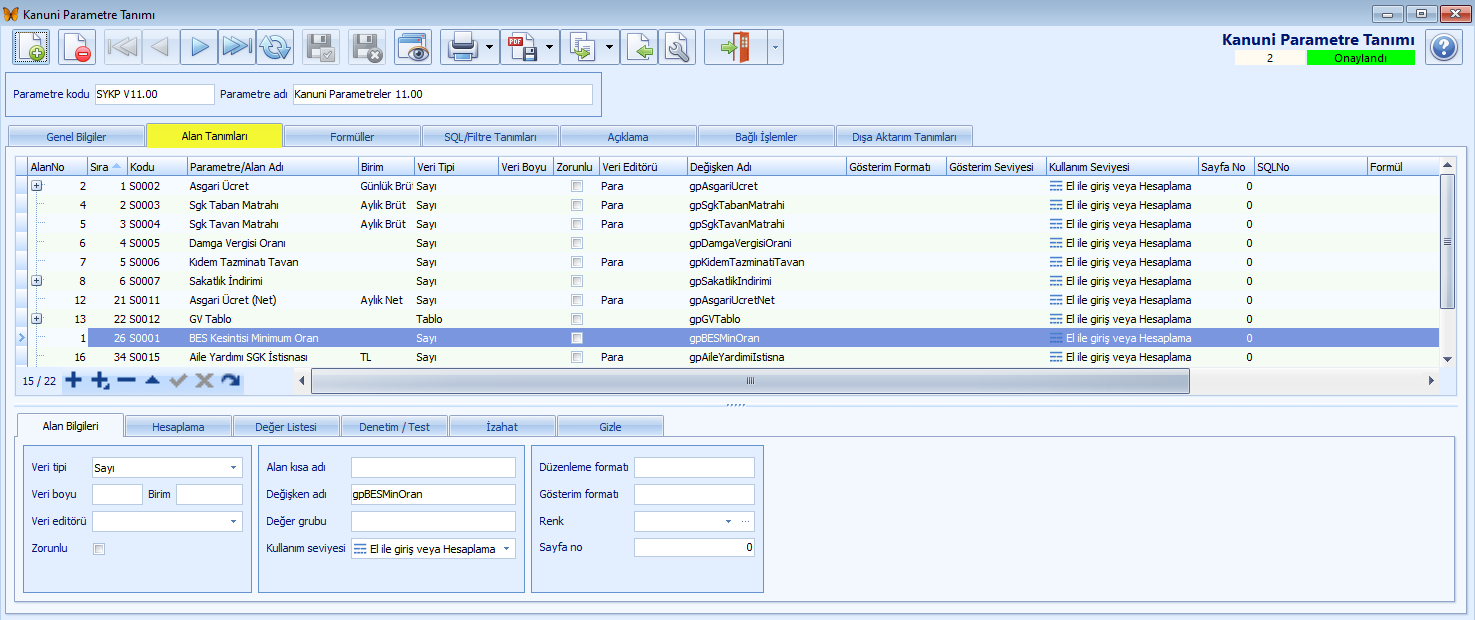Screen dimensions: 1475x620
Task: Open the Hesaplama tab
Action: pos(178,427)
